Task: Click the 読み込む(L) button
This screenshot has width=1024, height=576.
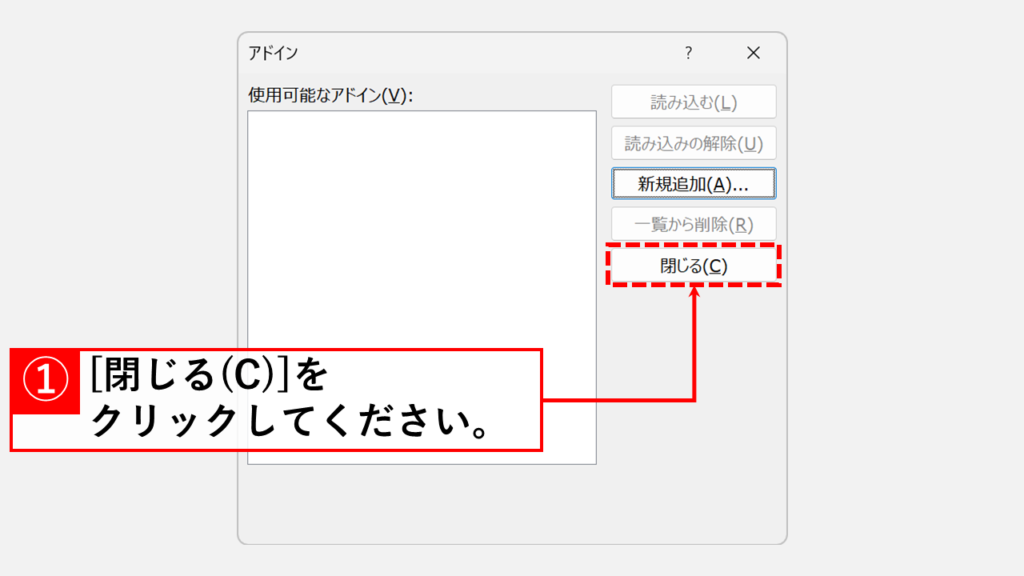Action: [x=694, y=102]
